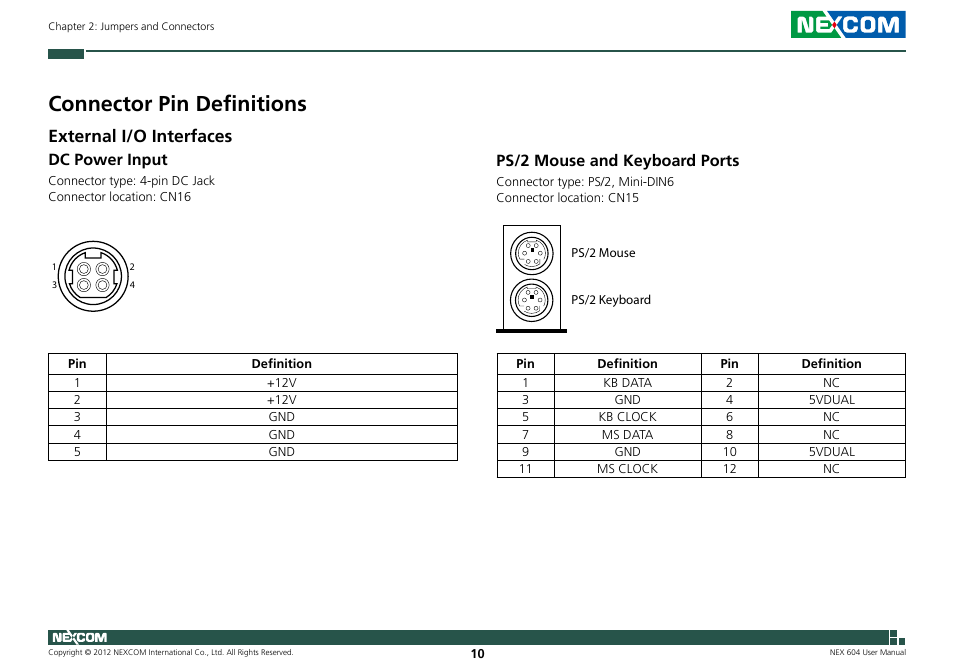The width and height of the screenshot is (954, 672).
Task: Click the PS/2 Keyboard port diagram
Action: (532, 300)
